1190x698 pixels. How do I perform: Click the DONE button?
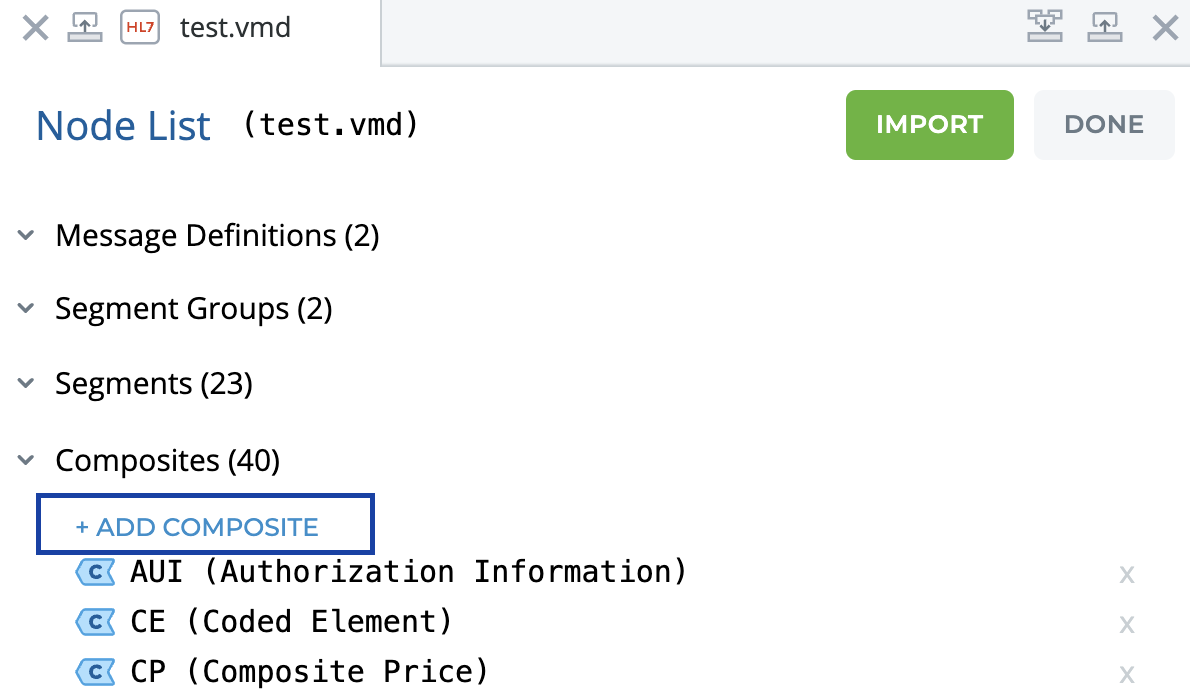tap(1104, 124)
